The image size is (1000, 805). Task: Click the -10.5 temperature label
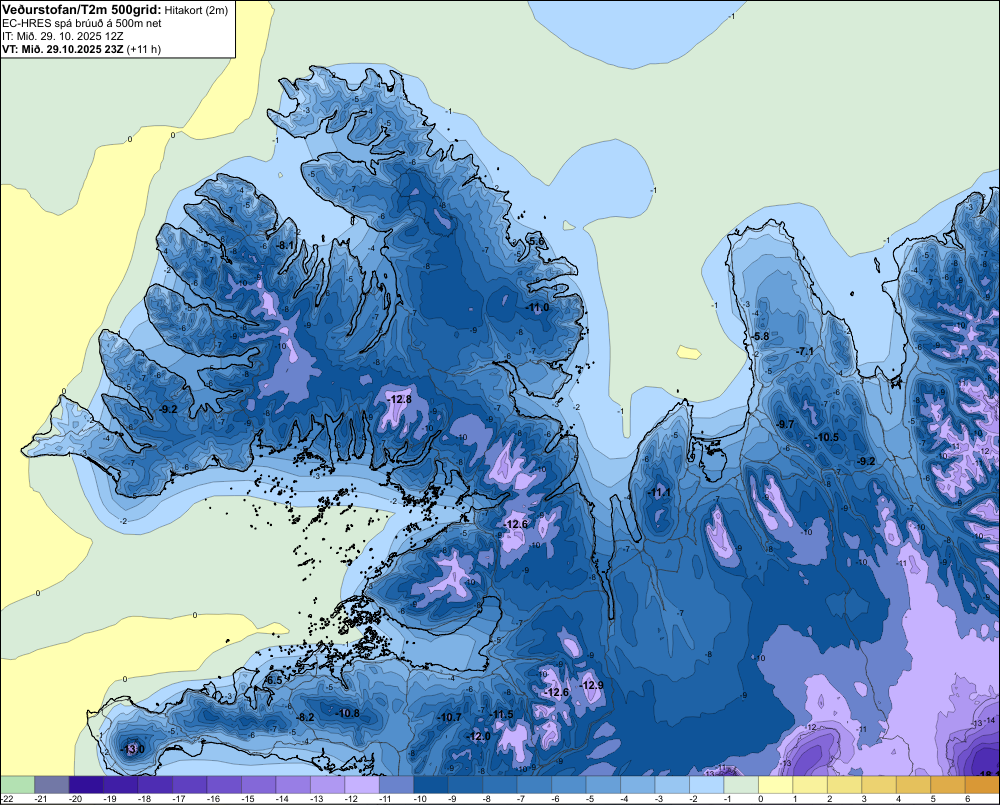point(827,438)
